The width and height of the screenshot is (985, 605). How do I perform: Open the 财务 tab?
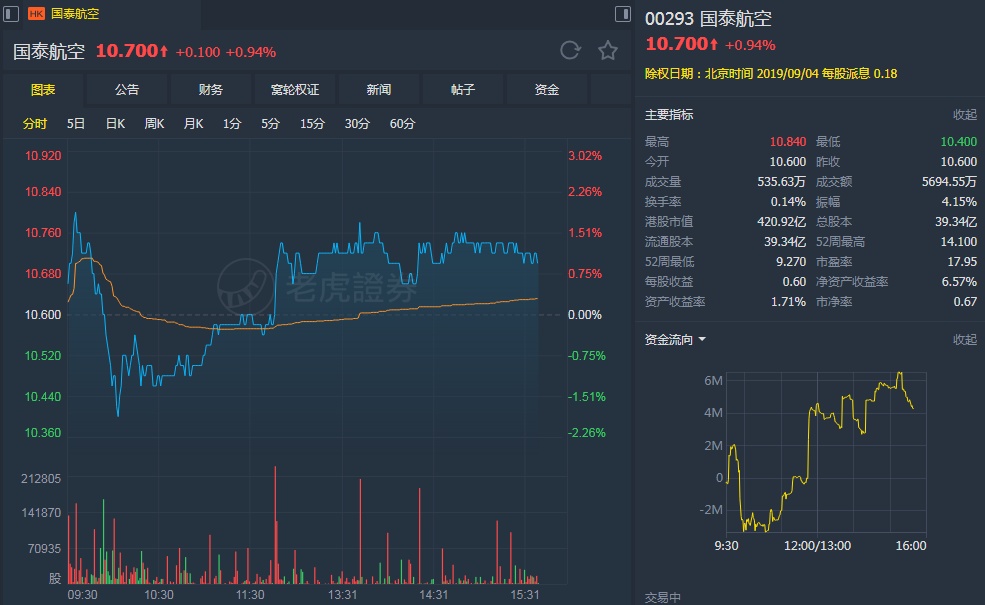pyautogui.click(x=211, y=90)
